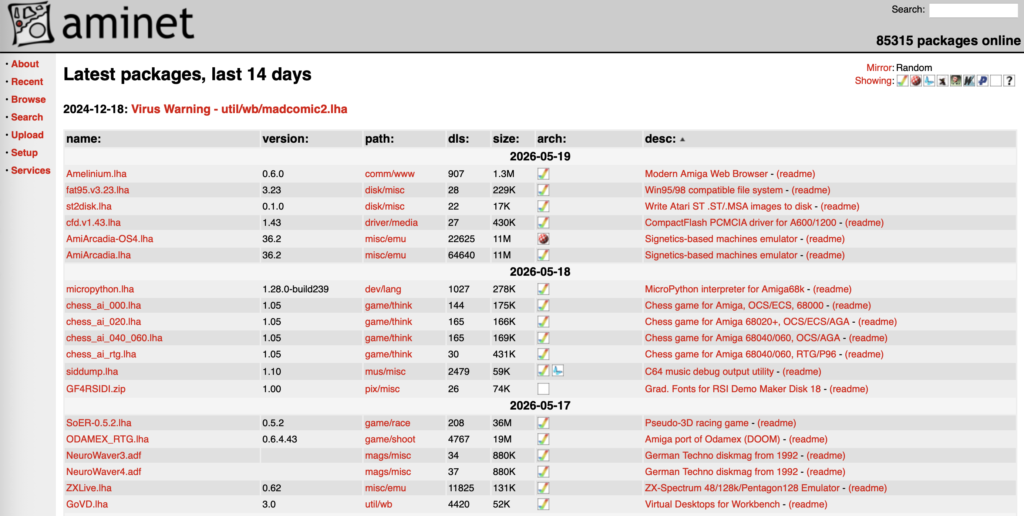Toggle the blue butterfly filter next to Showing

point(929,81)
